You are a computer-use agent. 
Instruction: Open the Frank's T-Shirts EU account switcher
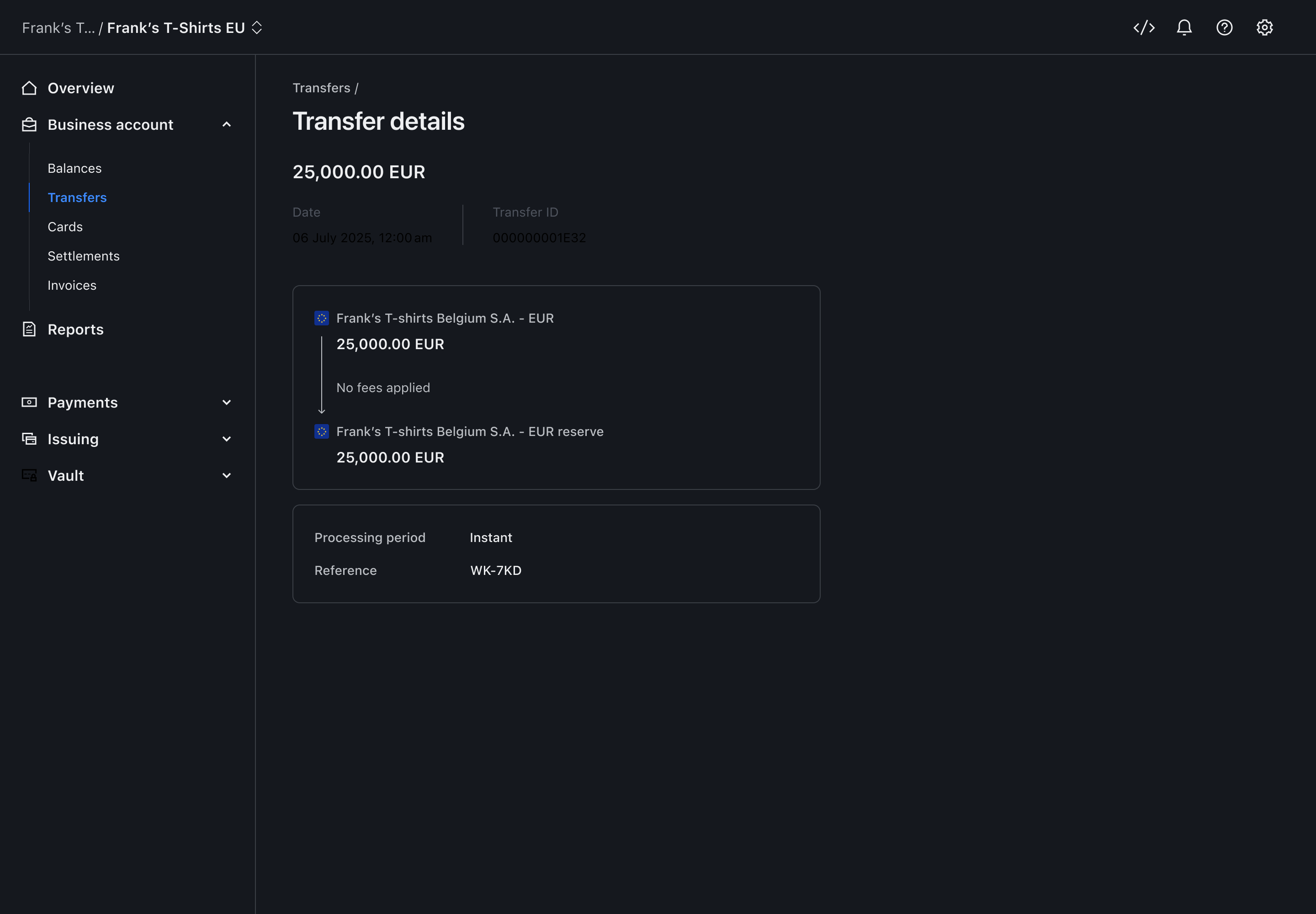point(185,27)
